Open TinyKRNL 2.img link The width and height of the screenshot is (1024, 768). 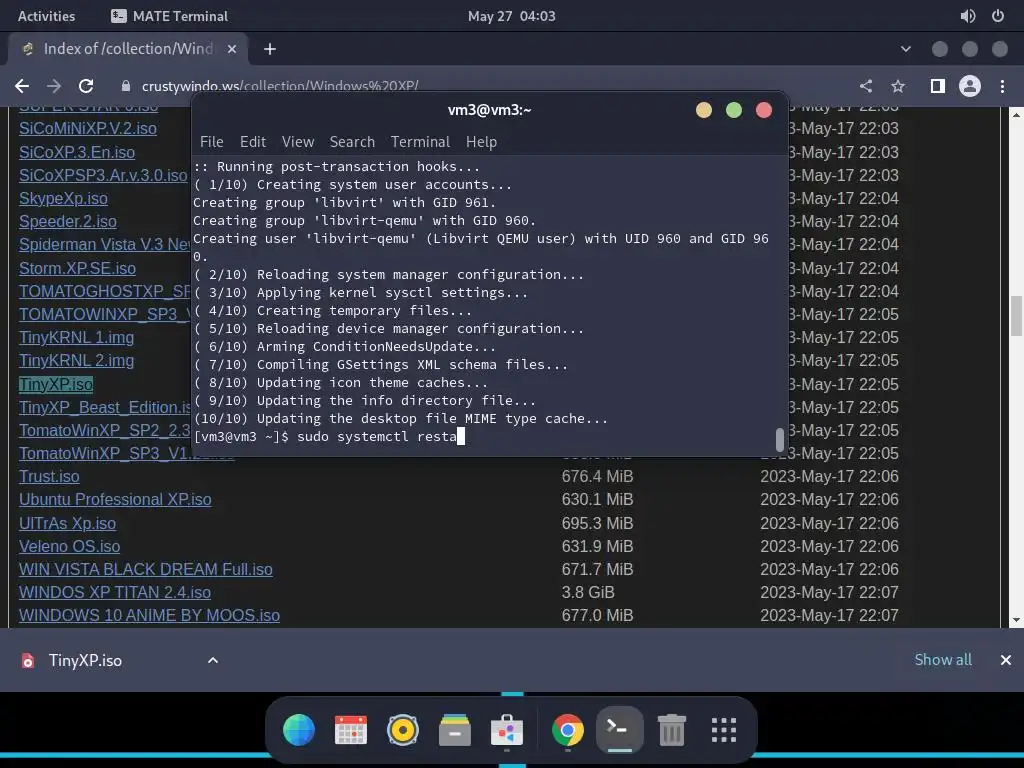(x=76, y=360)
